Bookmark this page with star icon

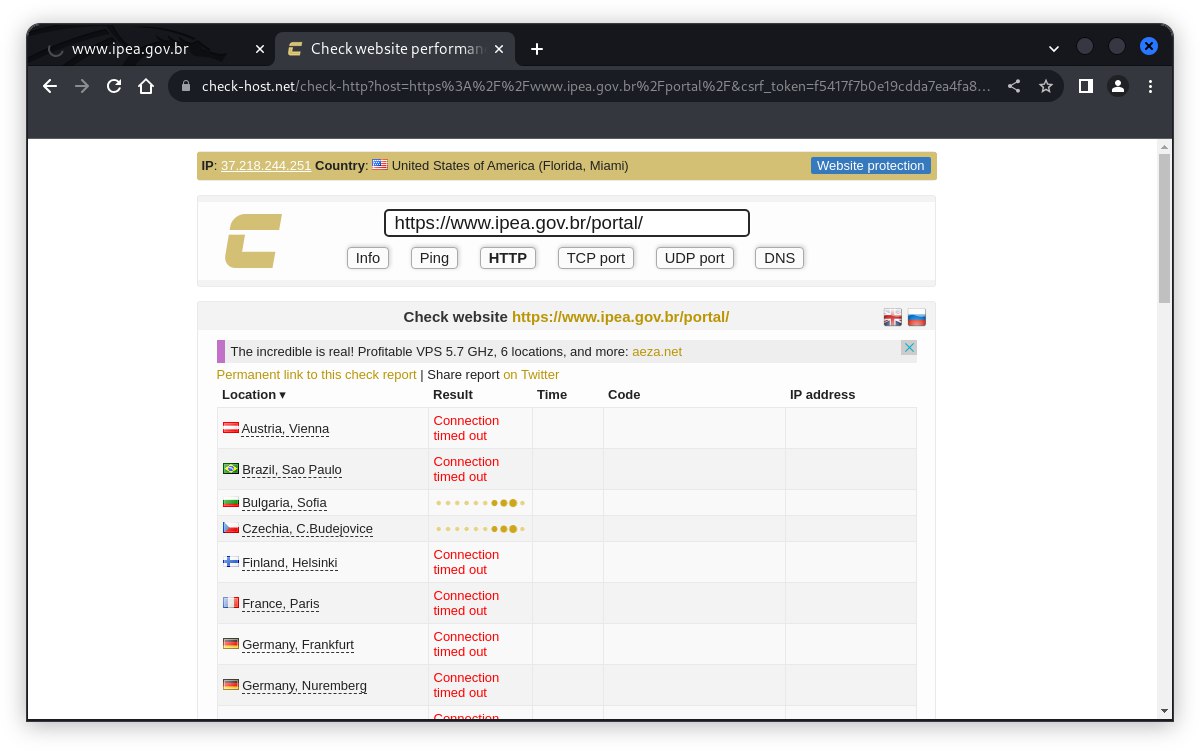tap(1046, 86)
